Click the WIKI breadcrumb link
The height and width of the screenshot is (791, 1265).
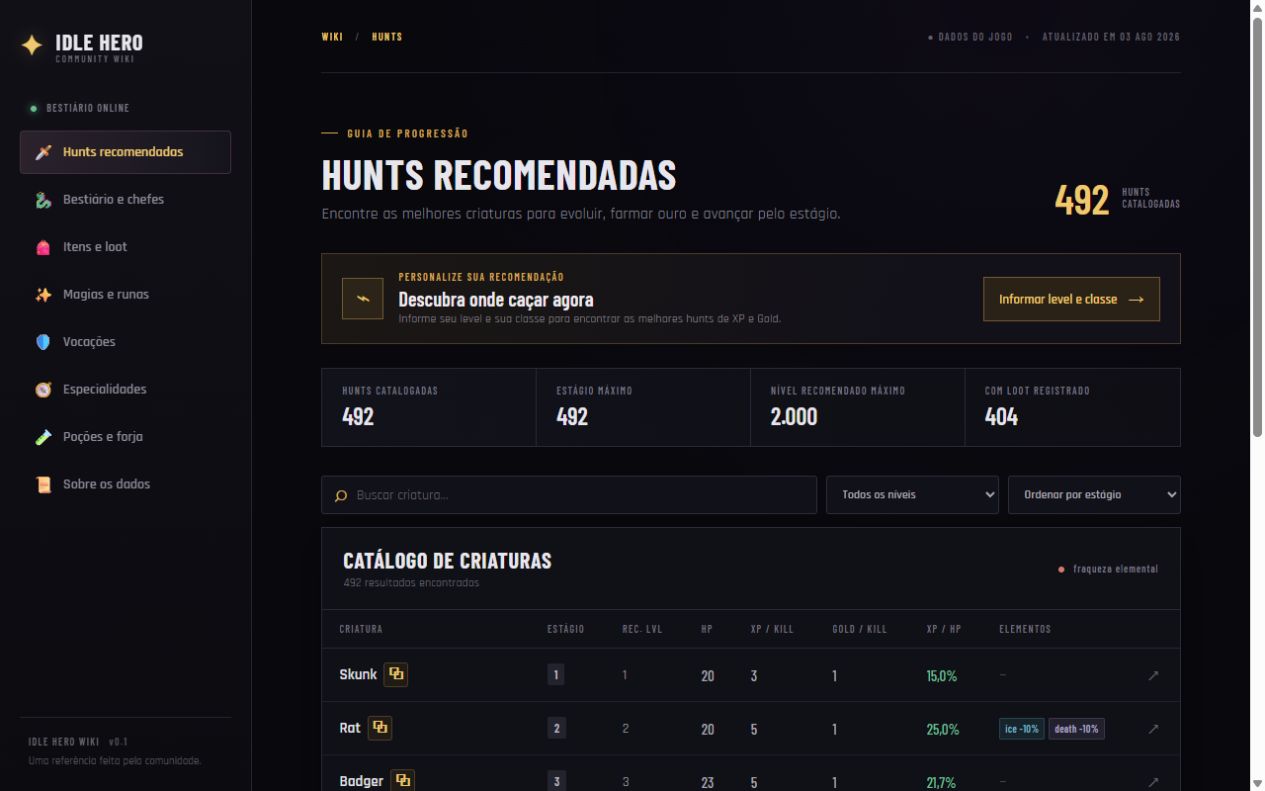pyautogui.click(x=332, y=37)
